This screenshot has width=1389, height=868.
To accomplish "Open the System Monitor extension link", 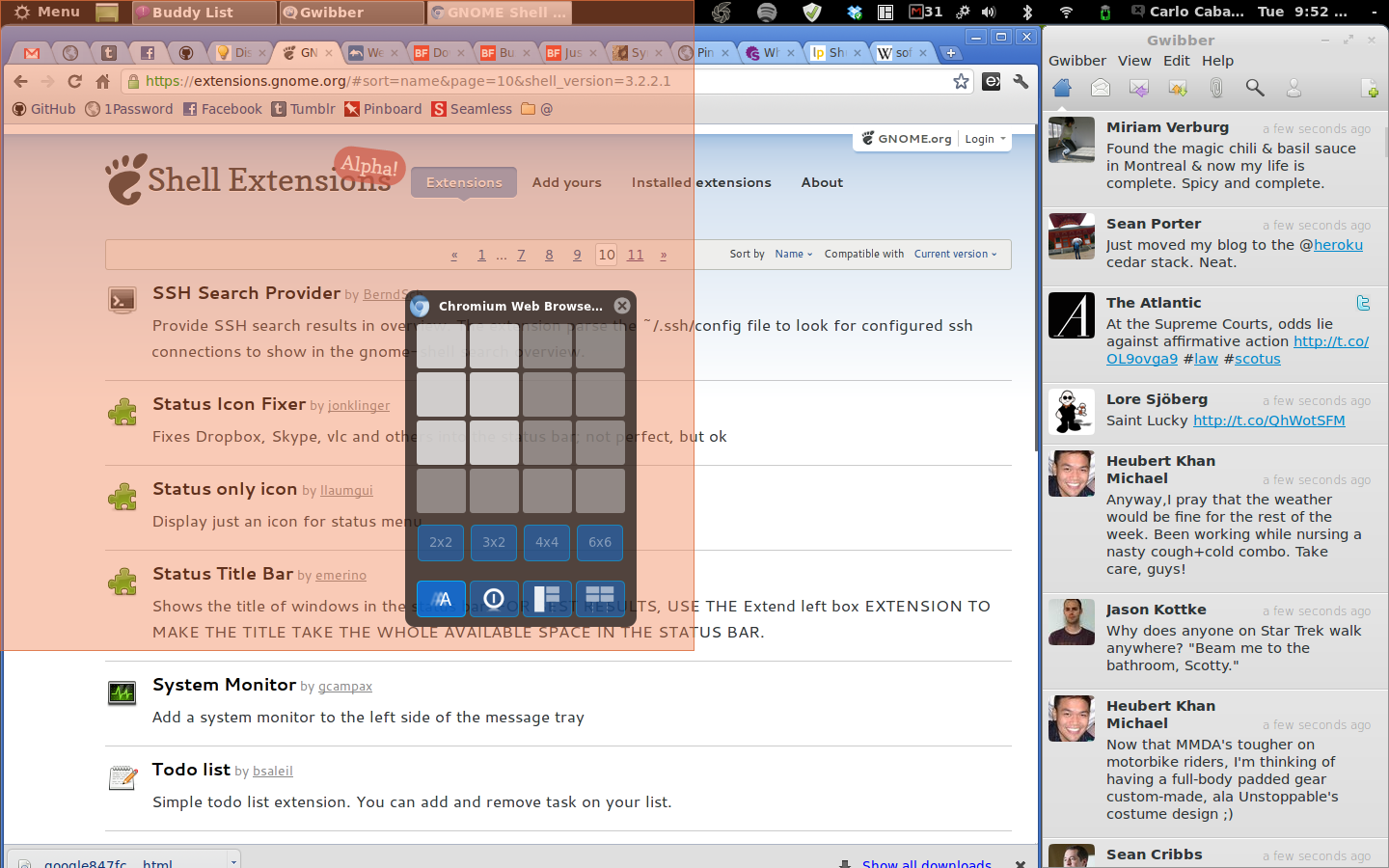I will [224, 685].
